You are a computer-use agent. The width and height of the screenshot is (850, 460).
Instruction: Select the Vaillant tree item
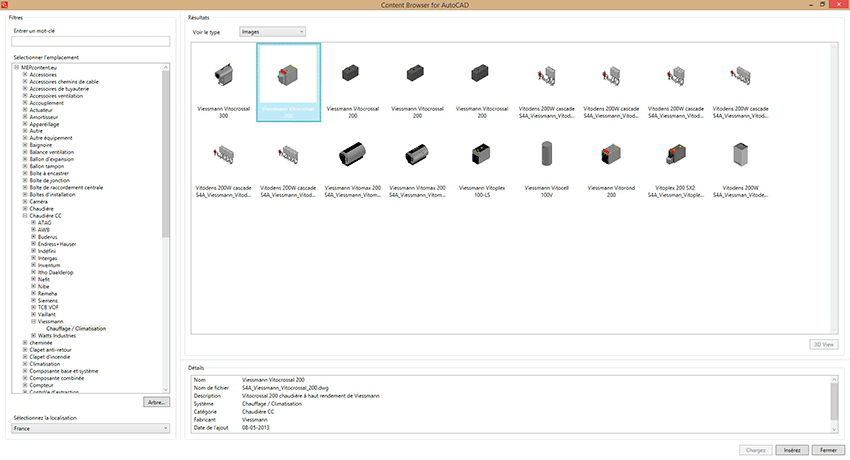pyautogui.click(x=47, y=314)
